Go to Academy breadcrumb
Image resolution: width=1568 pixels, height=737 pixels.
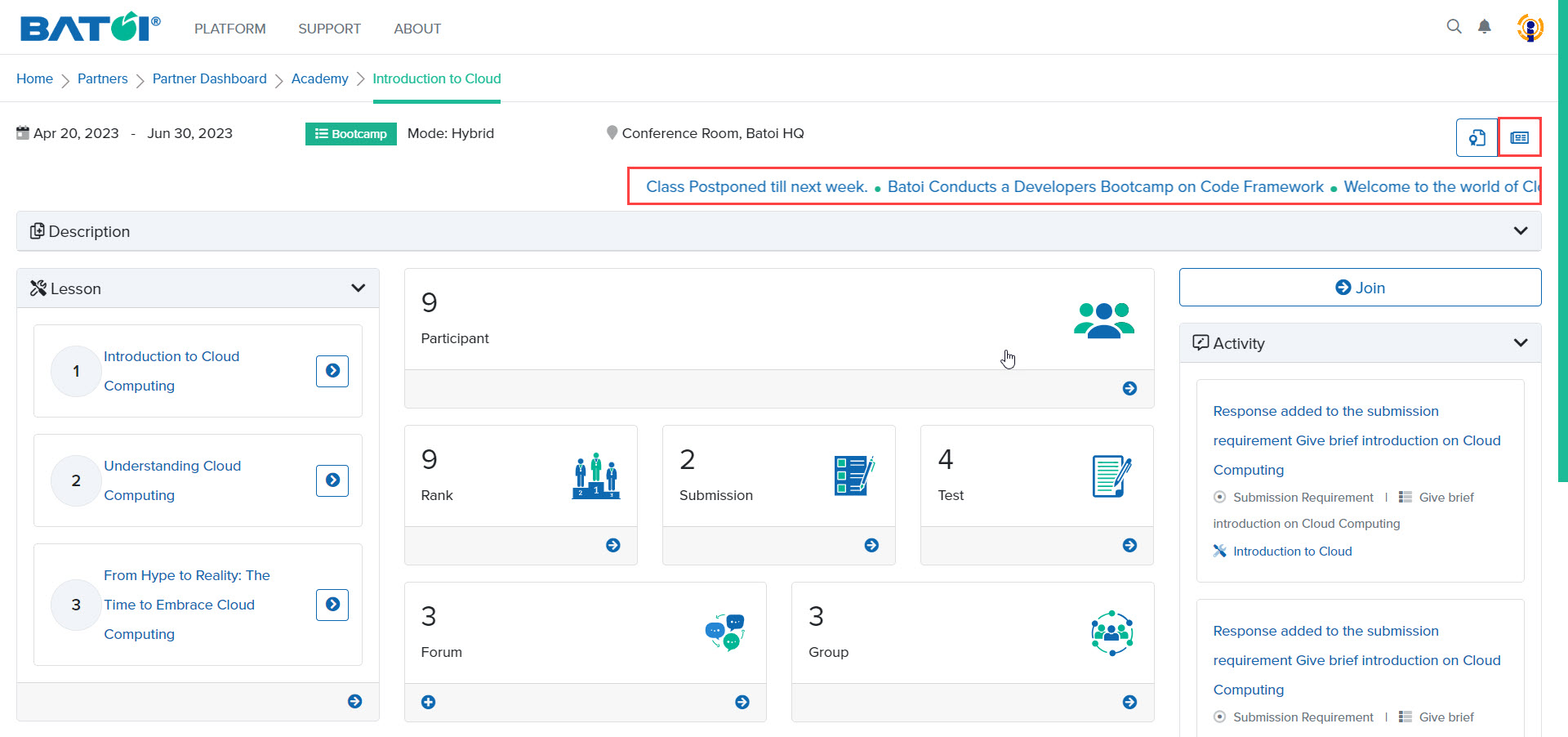click(320, 78)
